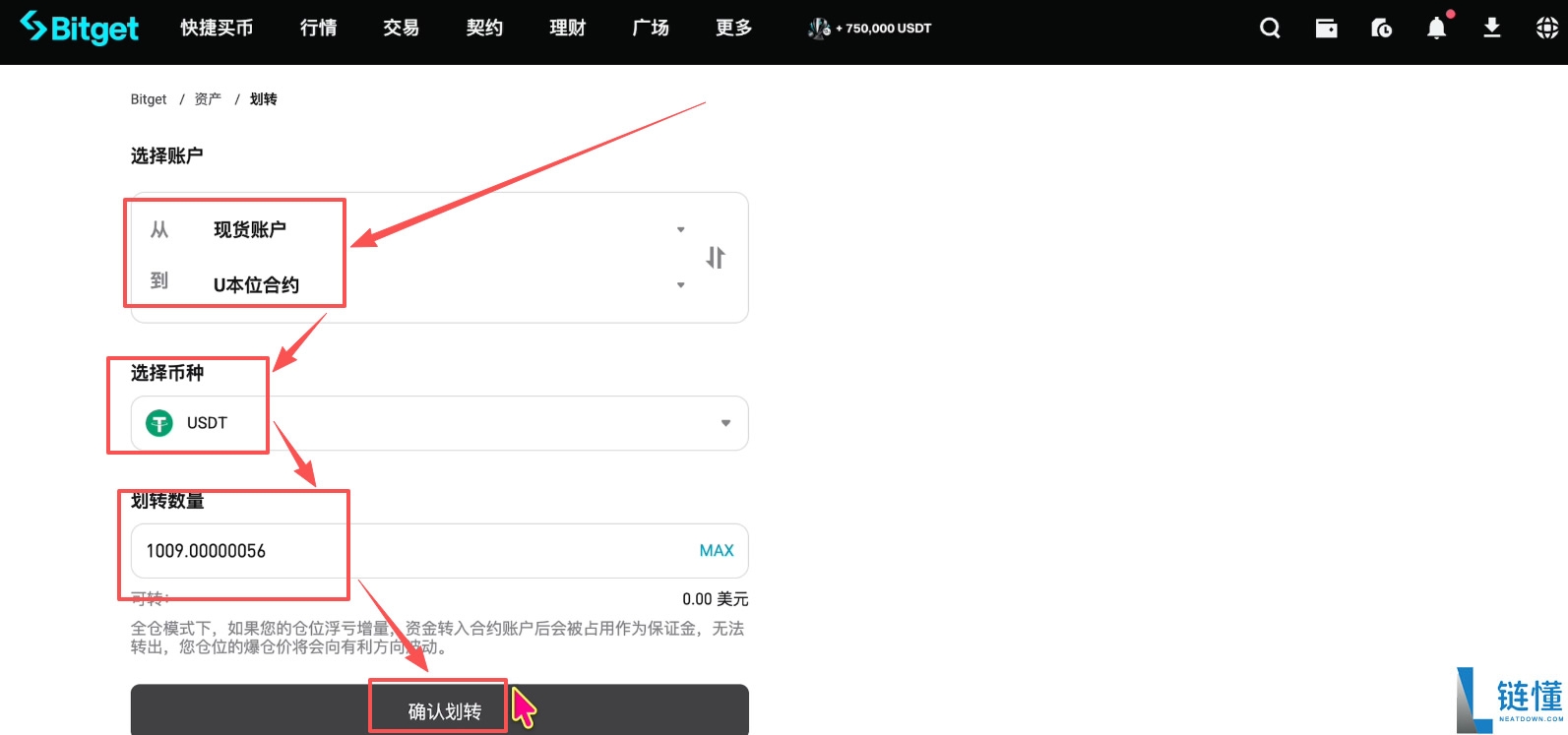Open the USDT coin selector dropdown
This screenshot has height=735, width=1568.
440,423
